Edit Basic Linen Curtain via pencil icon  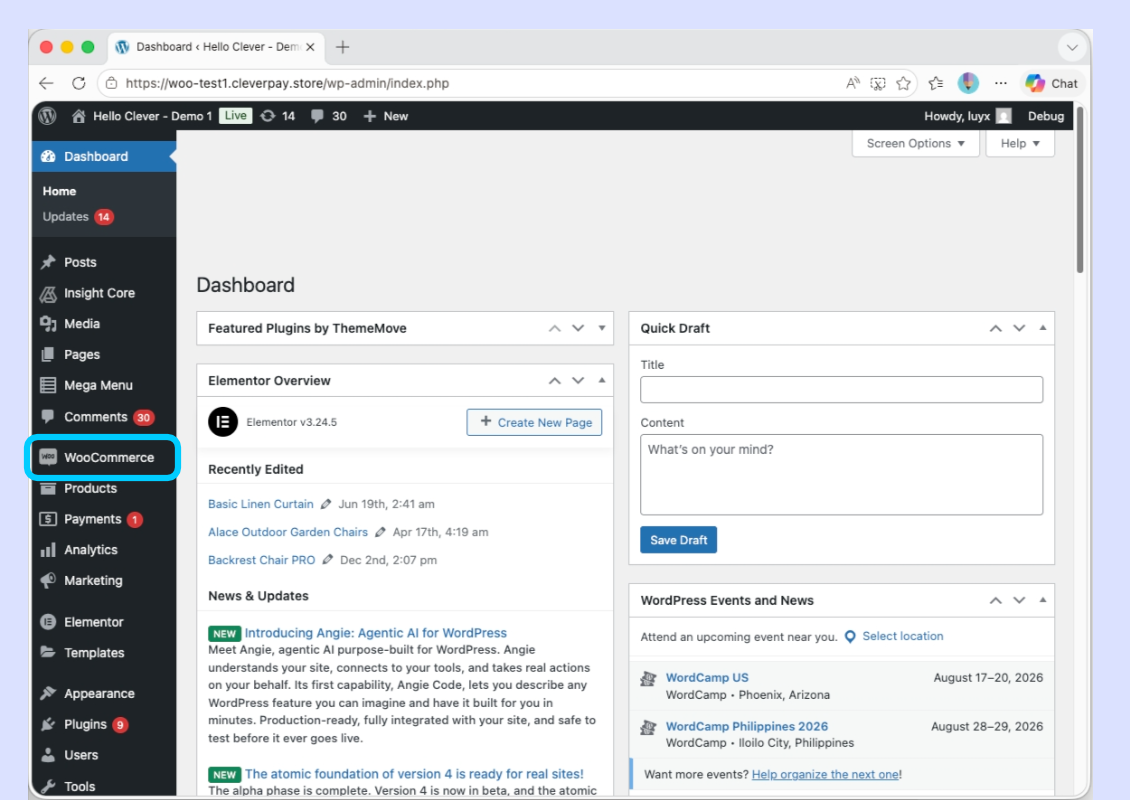click(326, 504)
